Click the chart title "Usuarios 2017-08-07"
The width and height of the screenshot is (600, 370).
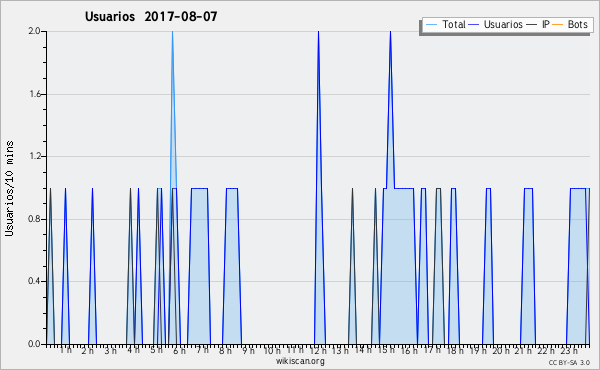(151, 16)
